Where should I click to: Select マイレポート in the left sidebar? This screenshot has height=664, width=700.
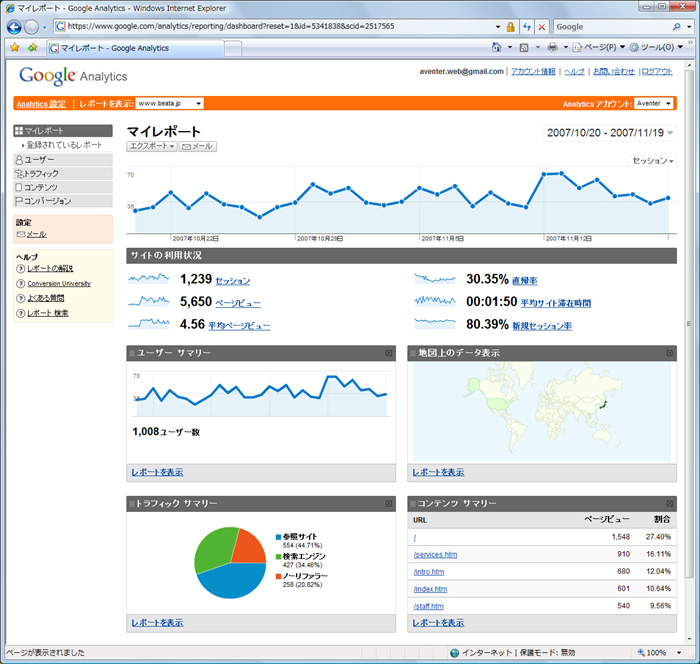[63, 131]
